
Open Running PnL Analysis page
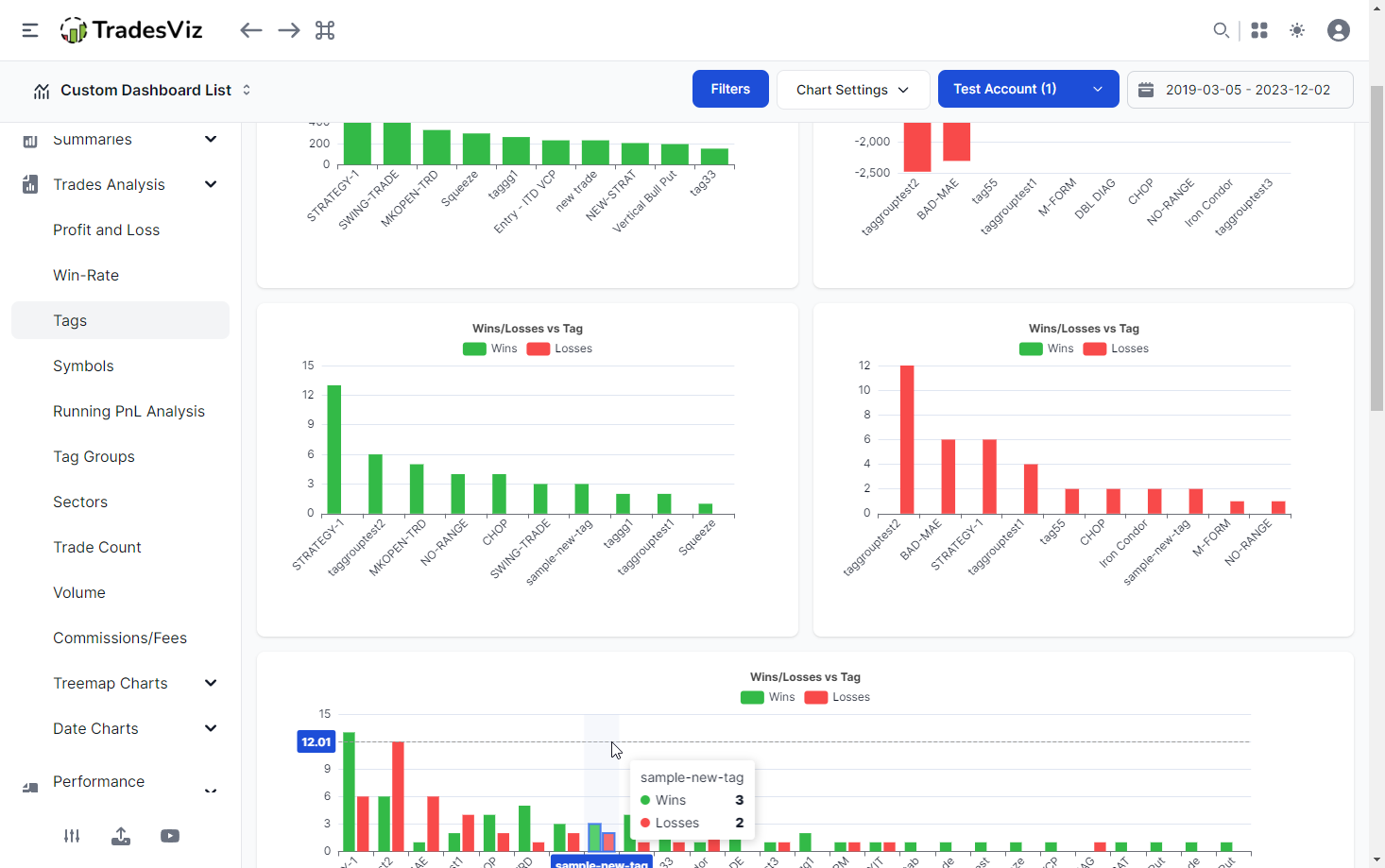128,411
